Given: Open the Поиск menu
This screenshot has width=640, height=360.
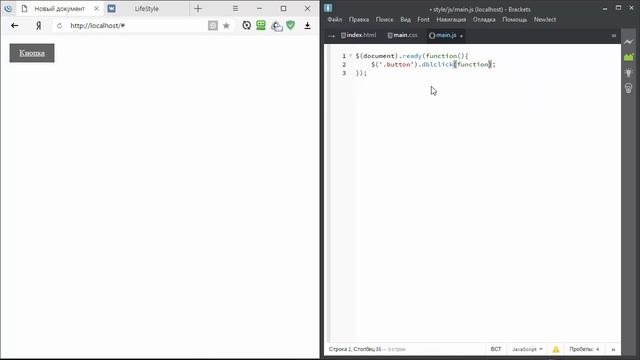Looking at the screenshot, I should [x=384, y=20].
